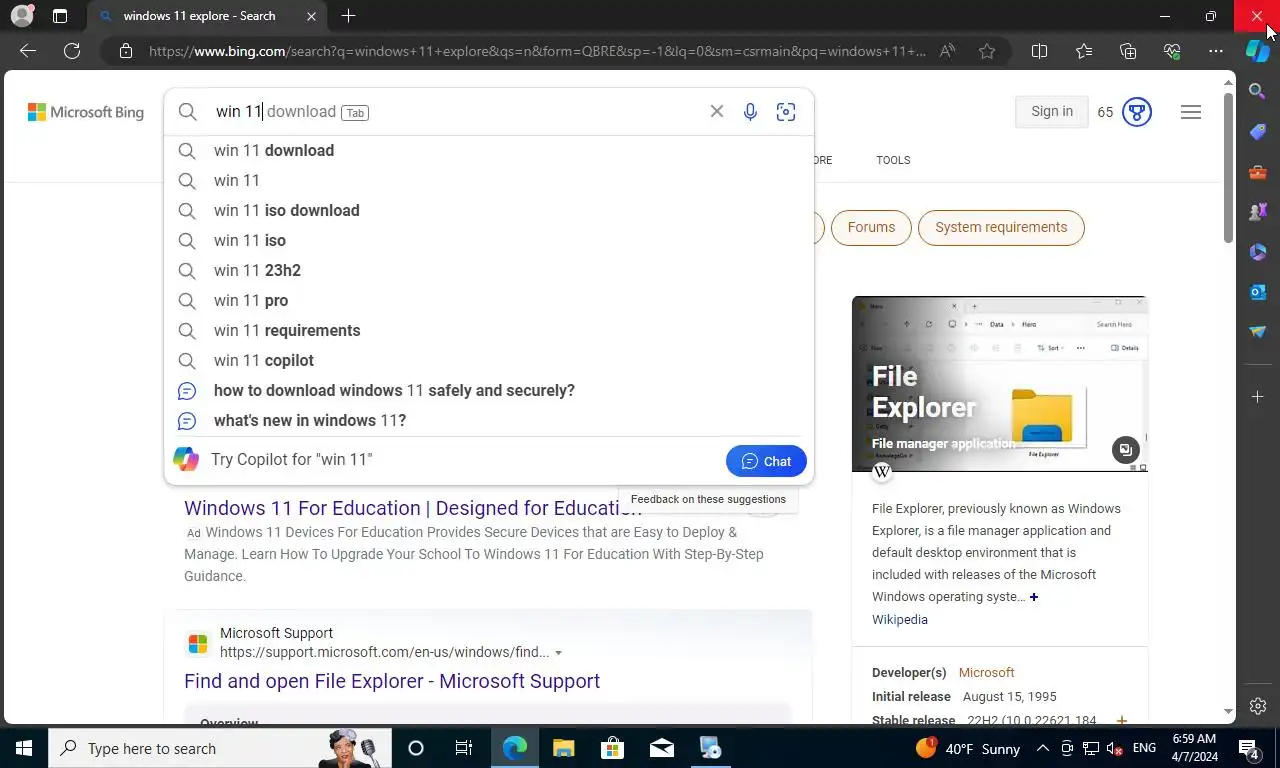Open sidebar Outlook icon
Image resolution: width=1280 pixels, height=768 pixels.
pos(1258,292)
